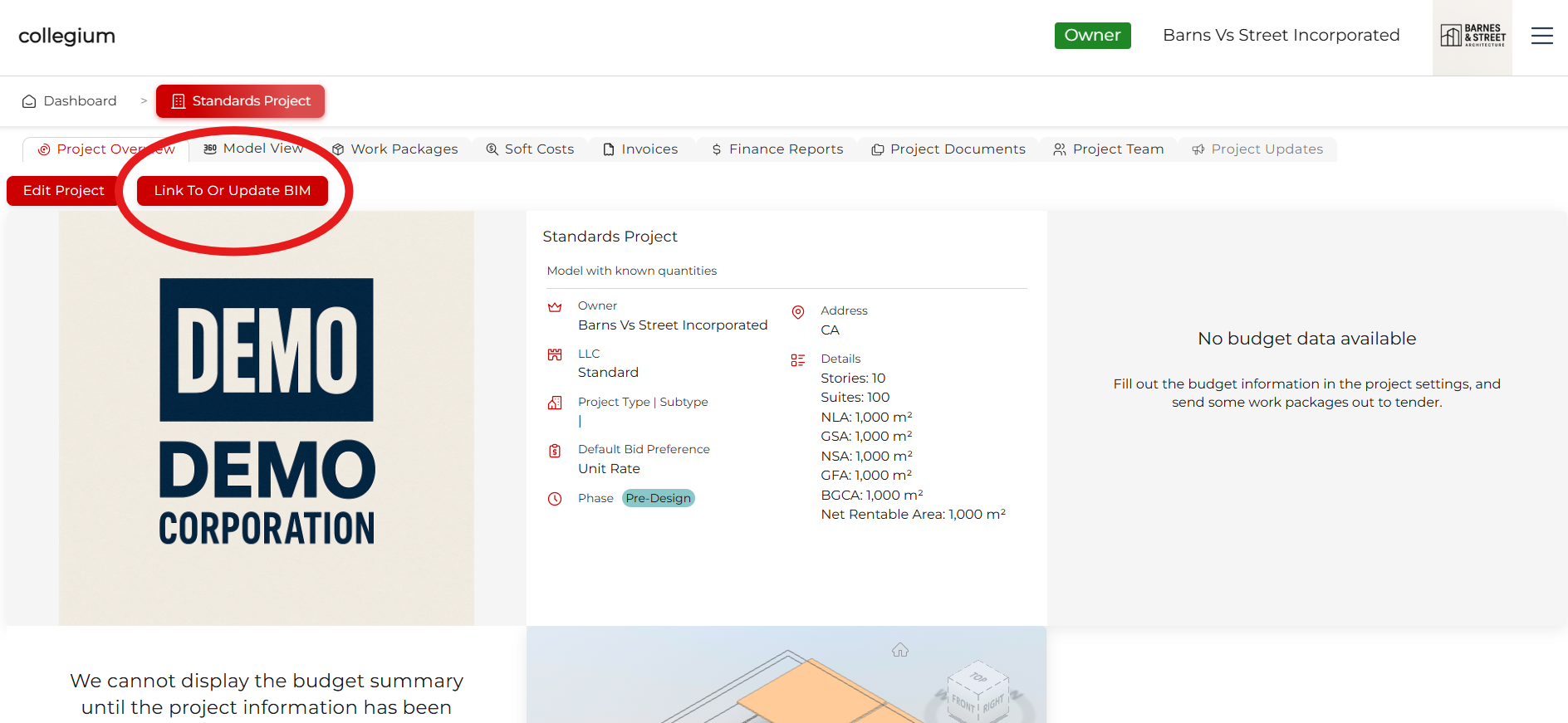The image size is (1568, 723).
Task: Click the megaphone icon beside Project Updates
Action: pyautogui.click(x=1198, y=149)
